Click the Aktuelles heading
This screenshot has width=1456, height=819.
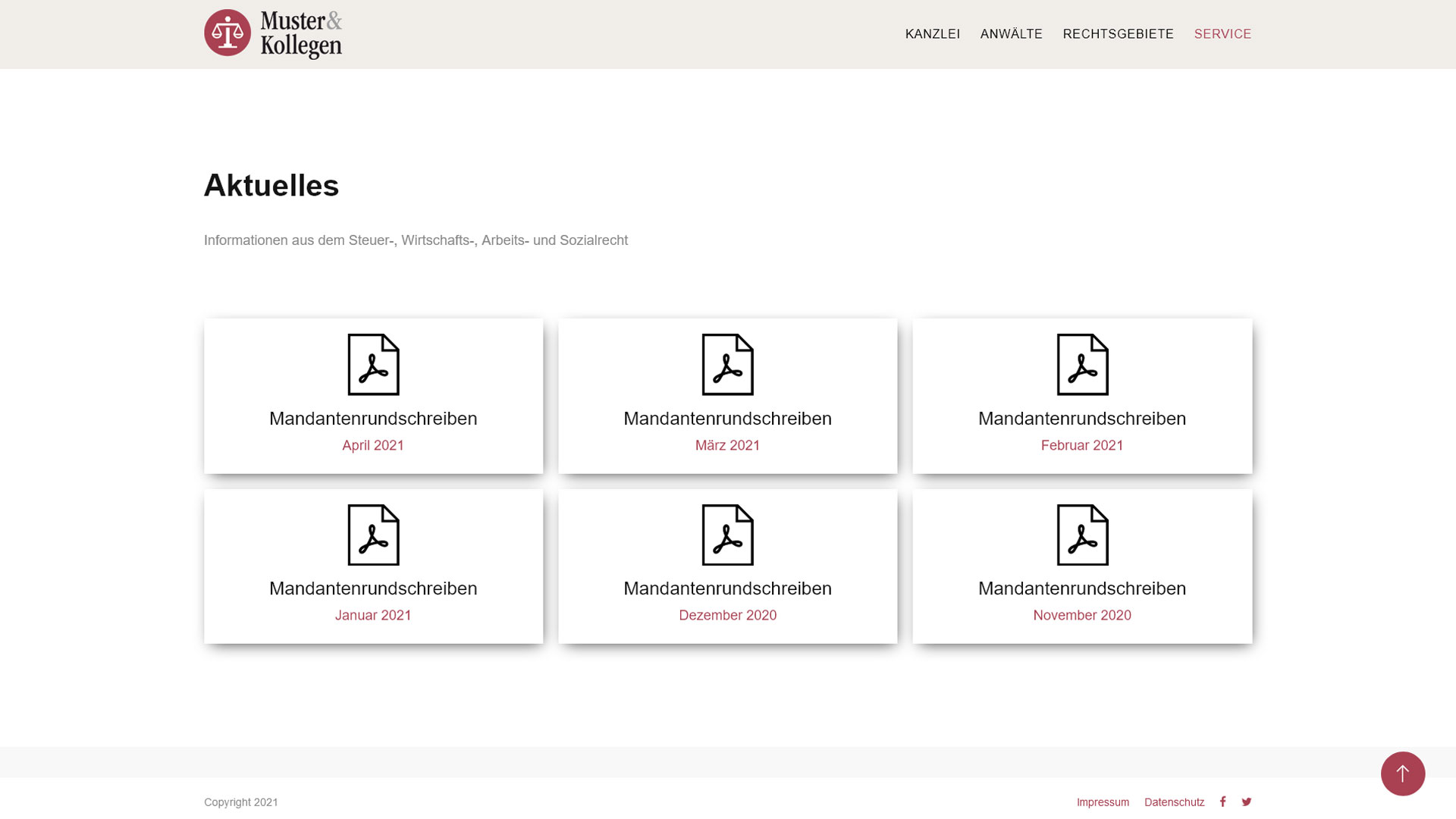pyautogui.click(x=271, y=186)
